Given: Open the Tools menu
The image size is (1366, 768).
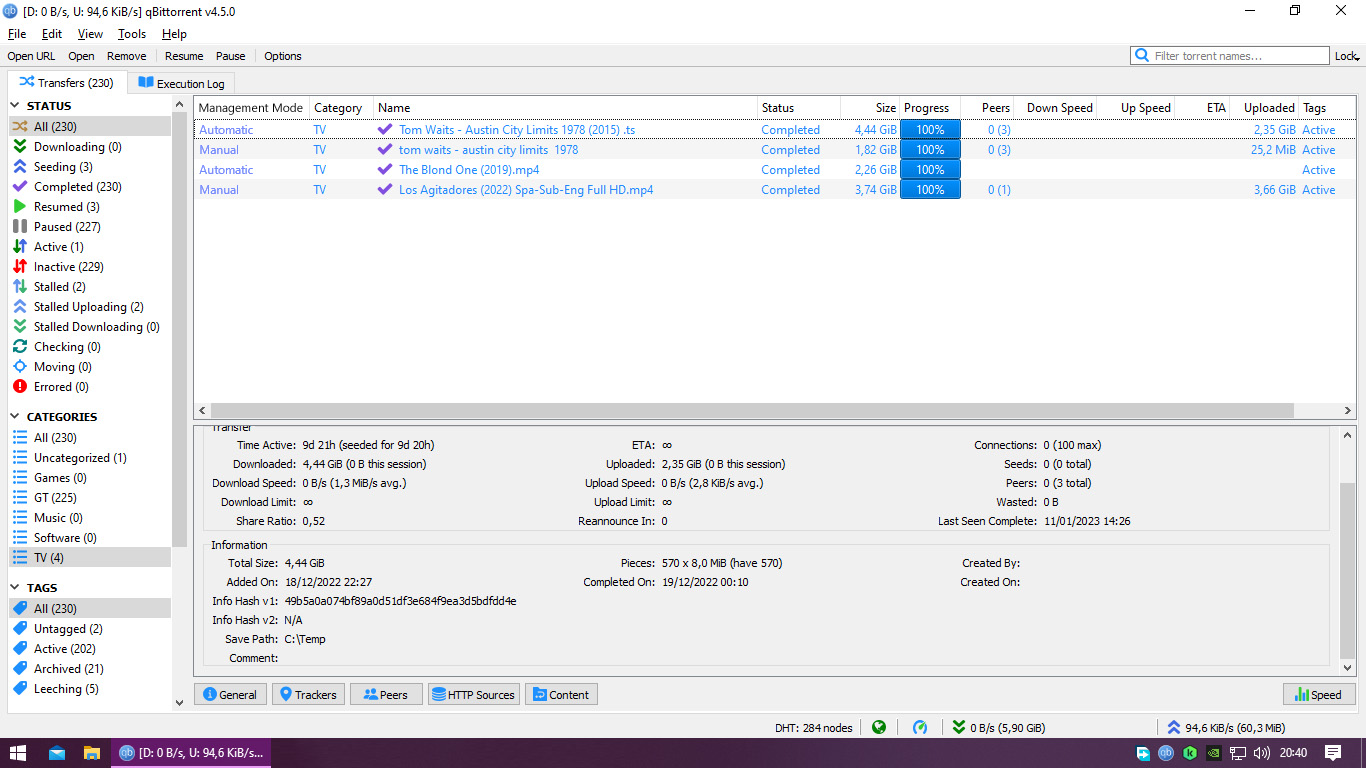Looking at the screenshot, I should tap(132, 33).
